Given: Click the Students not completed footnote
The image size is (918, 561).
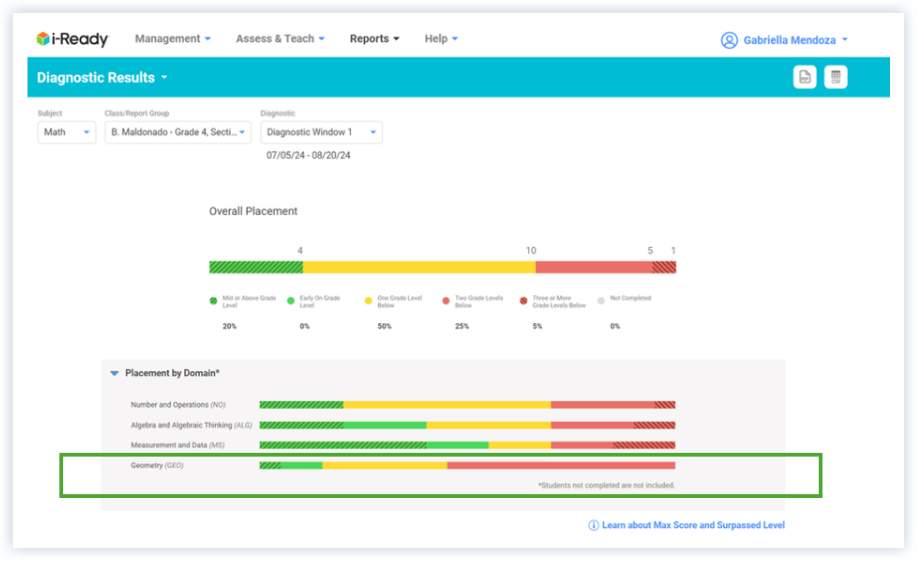Looking at the screenshot, I should point(607,485).
